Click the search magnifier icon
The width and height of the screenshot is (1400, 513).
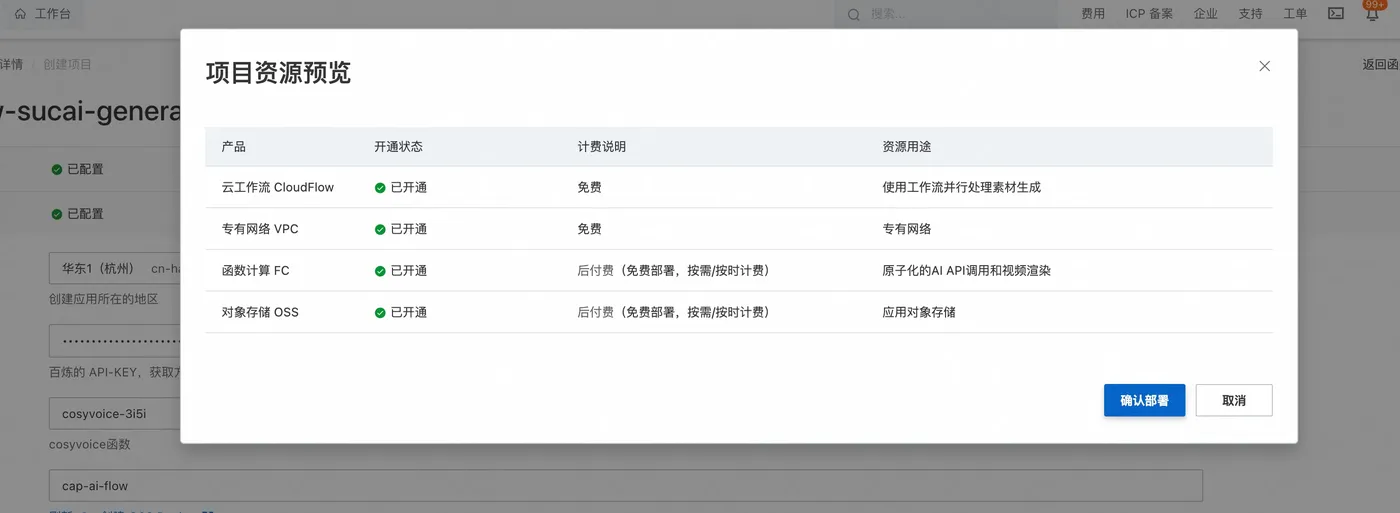click(x=853, y=14)
